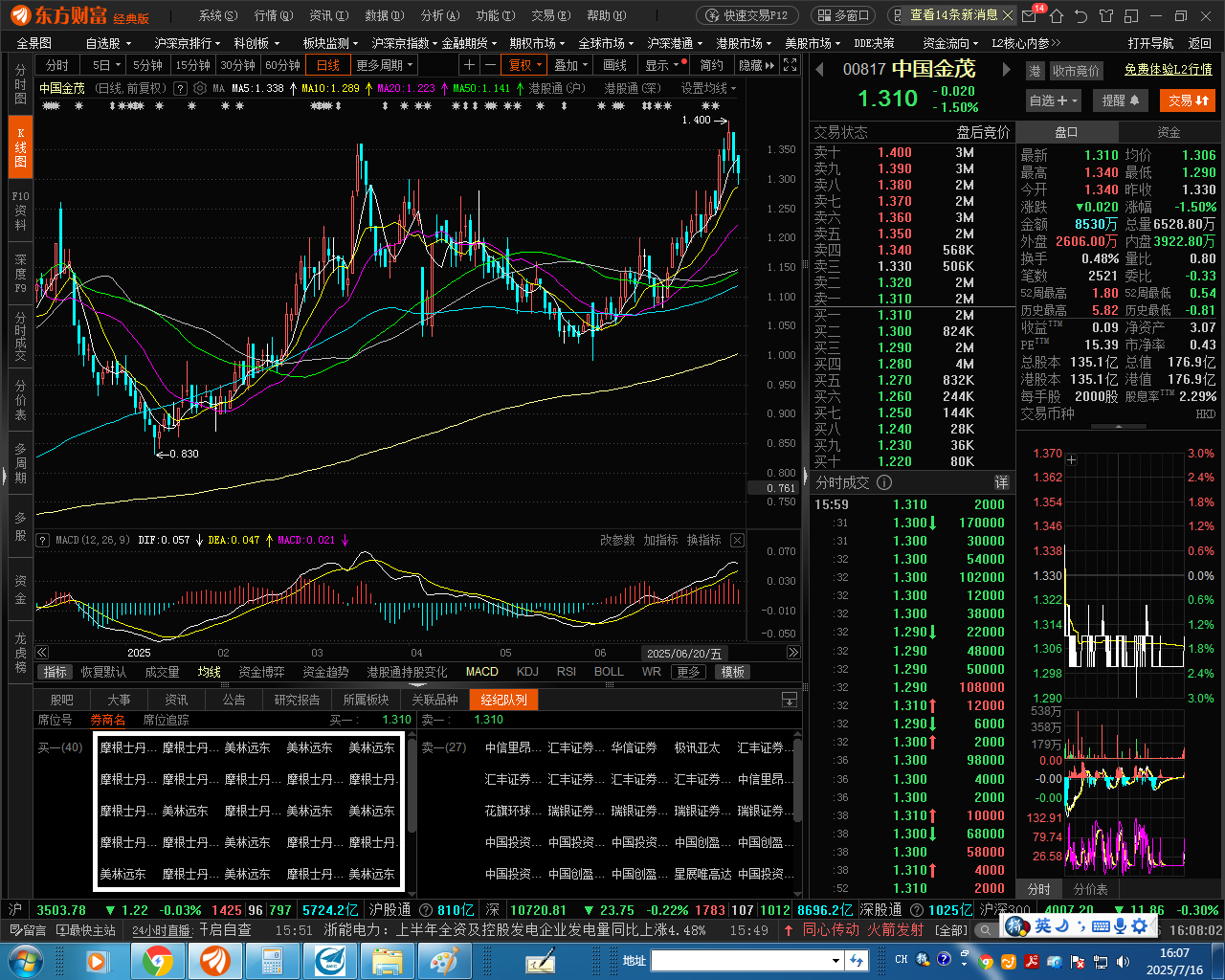1225x980 pixels.
Task: Open MACD indicator help question mark
Action: tap(43, 541)
